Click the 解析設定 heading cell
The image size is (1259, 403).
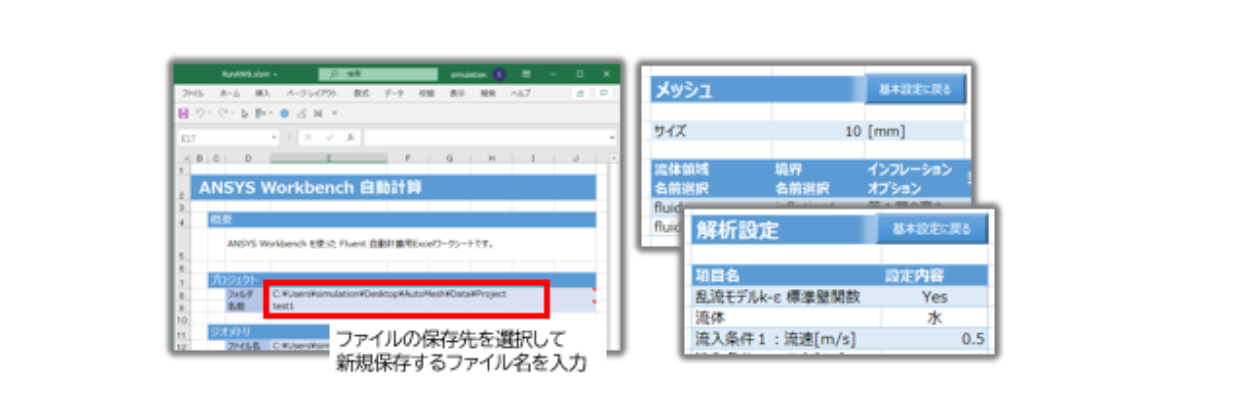pyautogui.click(x=785, y=230)
